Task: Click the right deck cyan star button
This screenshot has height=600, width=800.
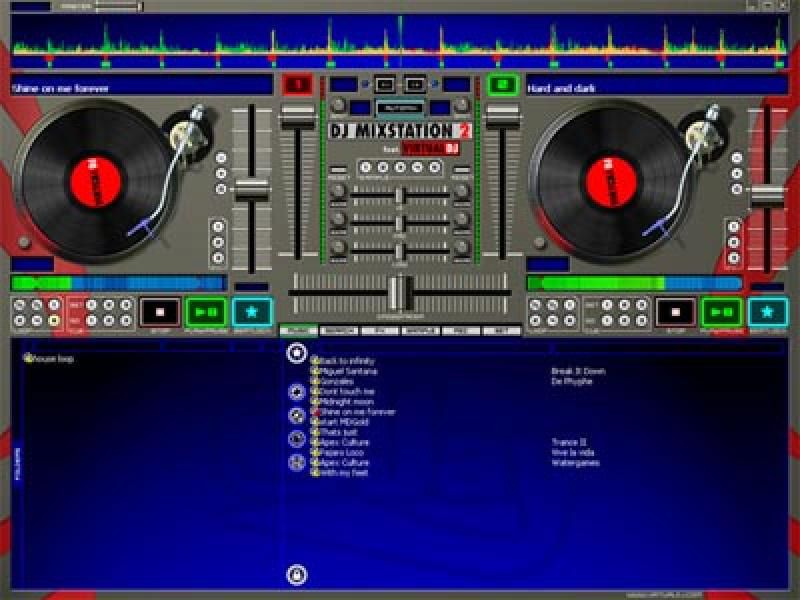Action: (767, 312)
